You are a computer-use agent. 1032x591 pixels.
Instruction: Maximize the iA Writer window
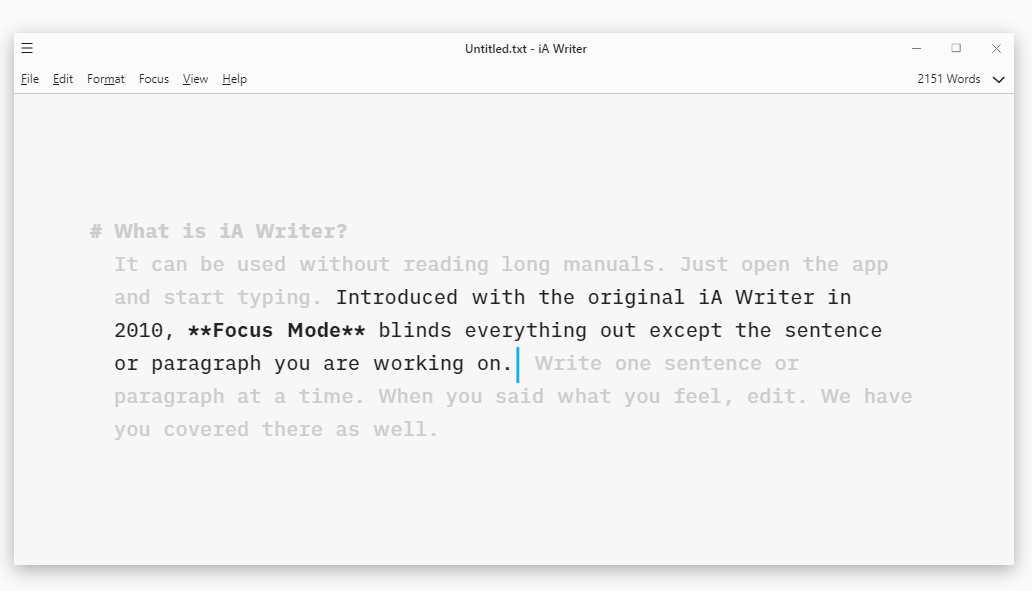click(x=956, y=48)
